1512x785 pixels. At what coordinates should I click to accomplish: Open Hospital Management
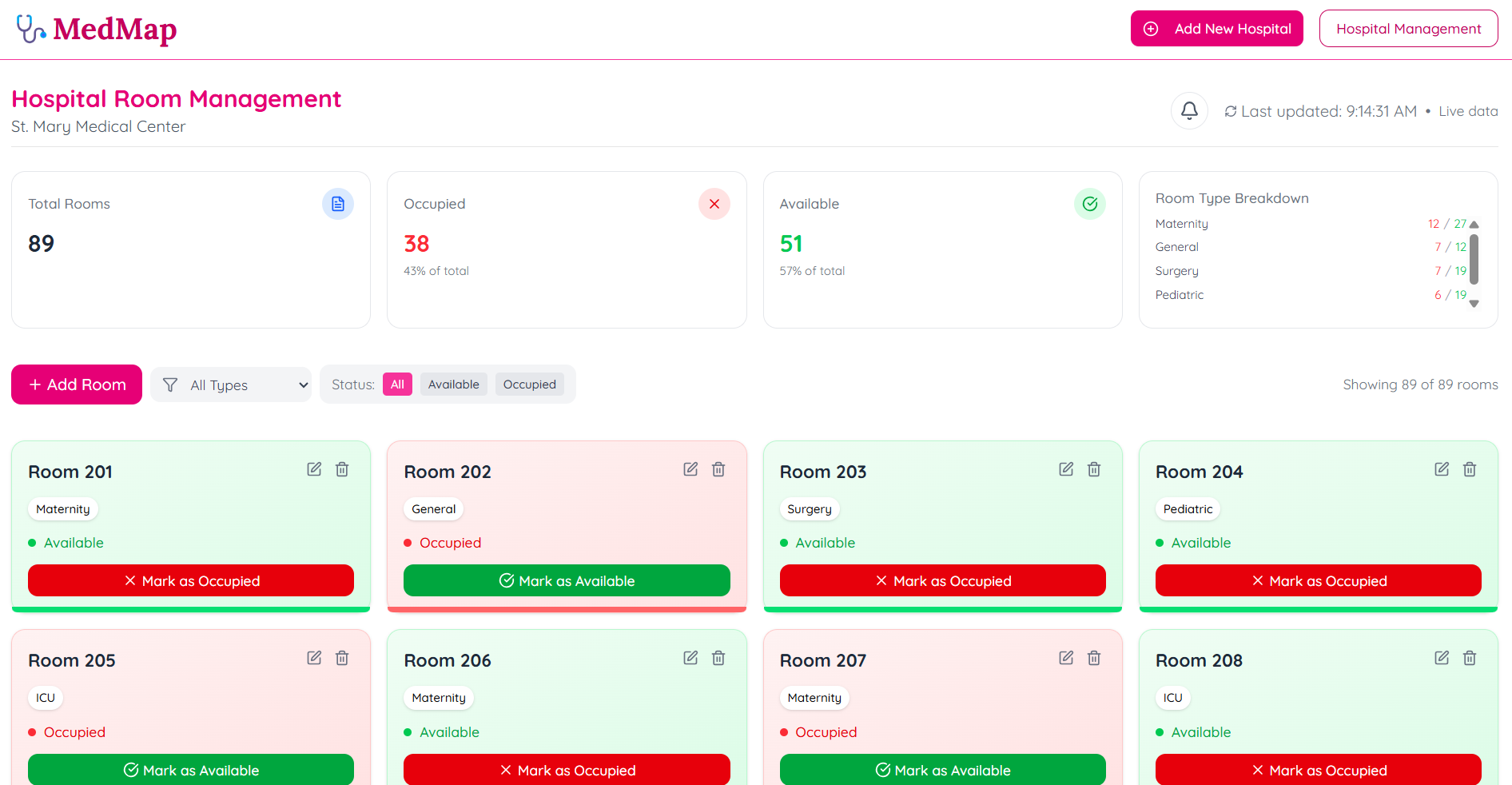(1408, 29)
